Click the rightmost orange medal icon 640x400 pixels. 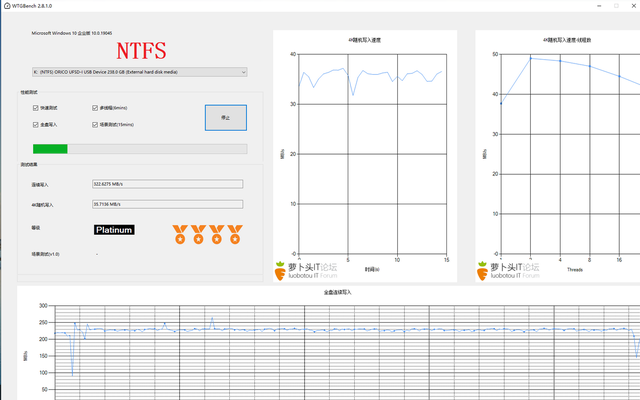(235, 234)
